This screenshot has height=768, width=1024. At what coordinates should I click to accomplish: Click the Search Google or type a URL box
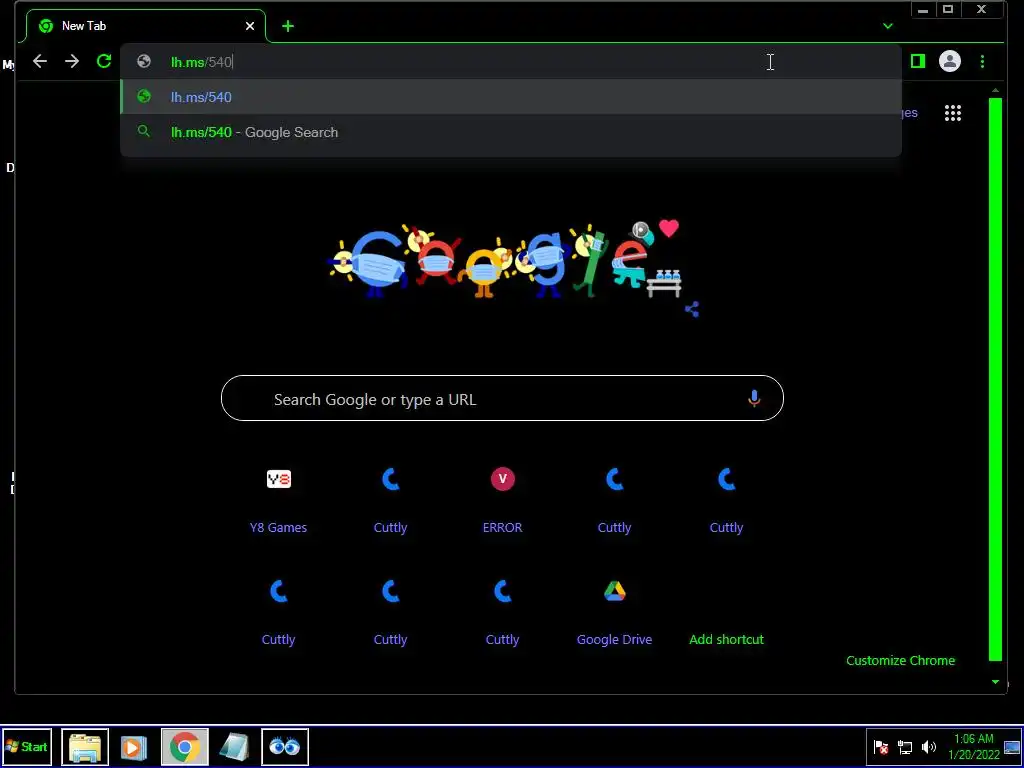point(502,398)
